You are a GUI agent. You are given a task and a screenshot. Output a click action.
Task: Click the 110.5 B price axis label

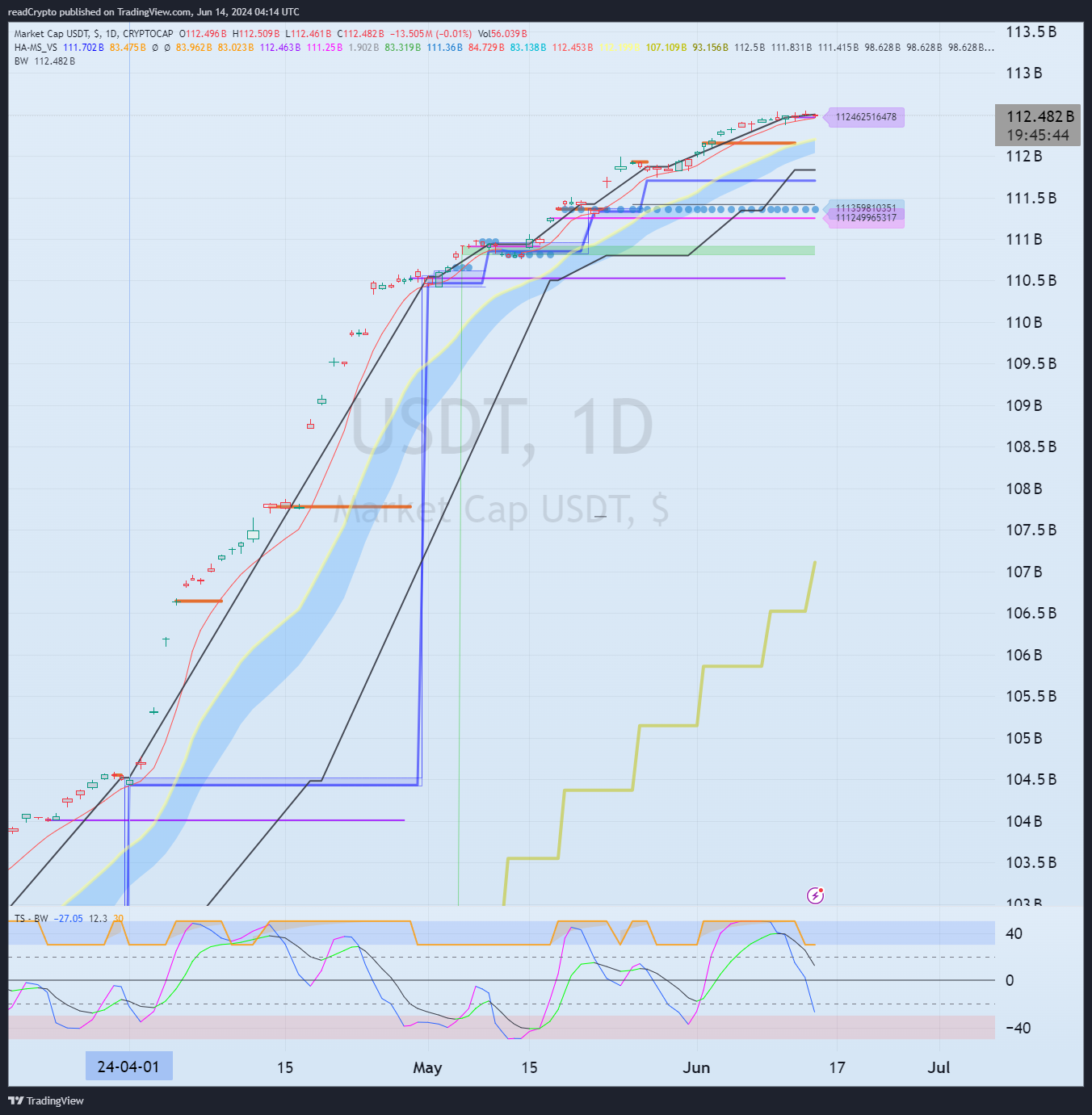click(1031, 281)
